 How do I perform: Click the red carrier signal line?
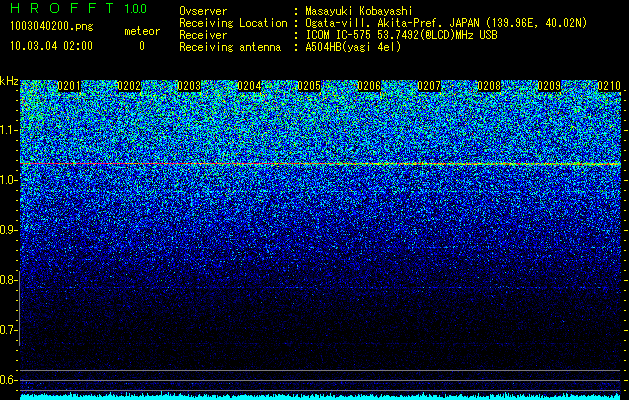click(320, 164)
